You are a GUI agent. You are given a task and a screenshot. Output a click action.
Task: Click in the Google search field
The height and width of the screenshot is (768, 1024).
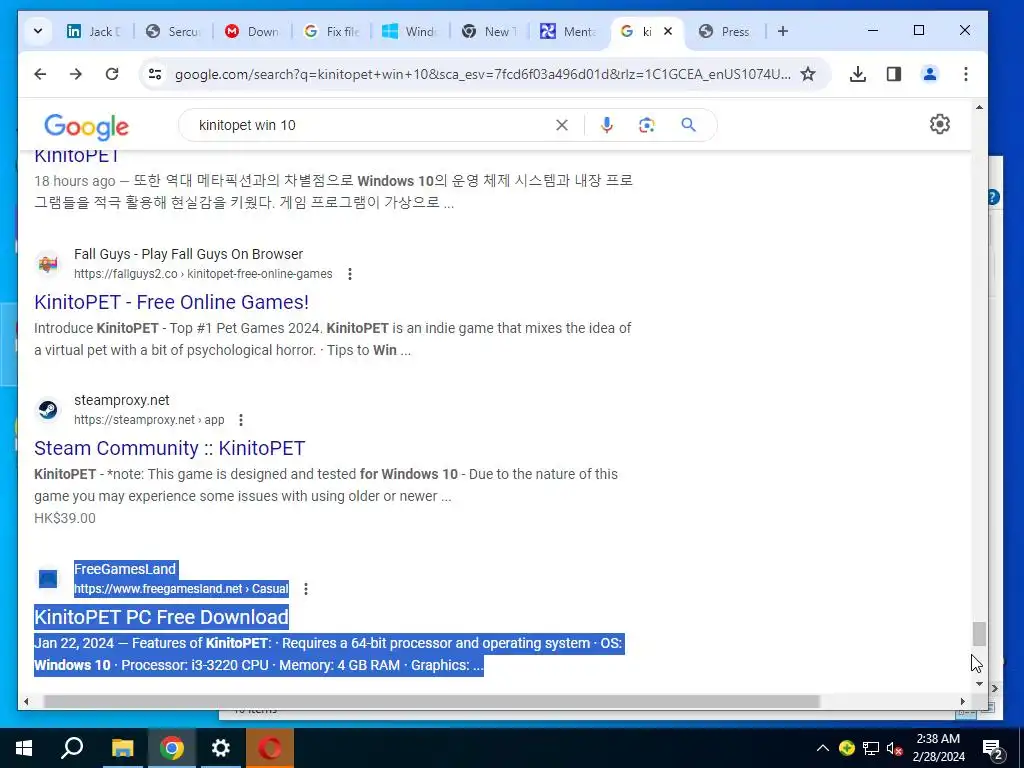pyautogui.click(x=372, y=125)
